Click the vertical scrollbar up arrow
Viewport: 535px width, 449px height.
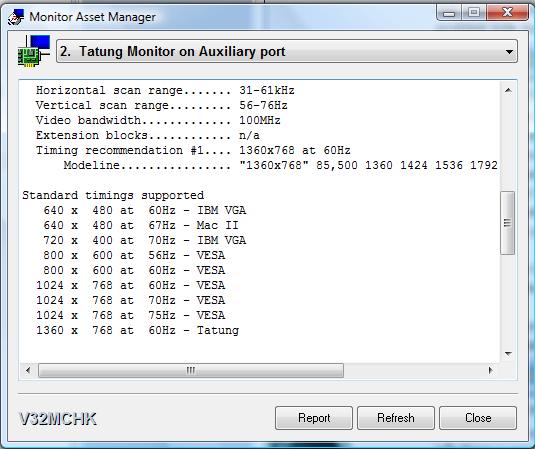click(508, 90)
